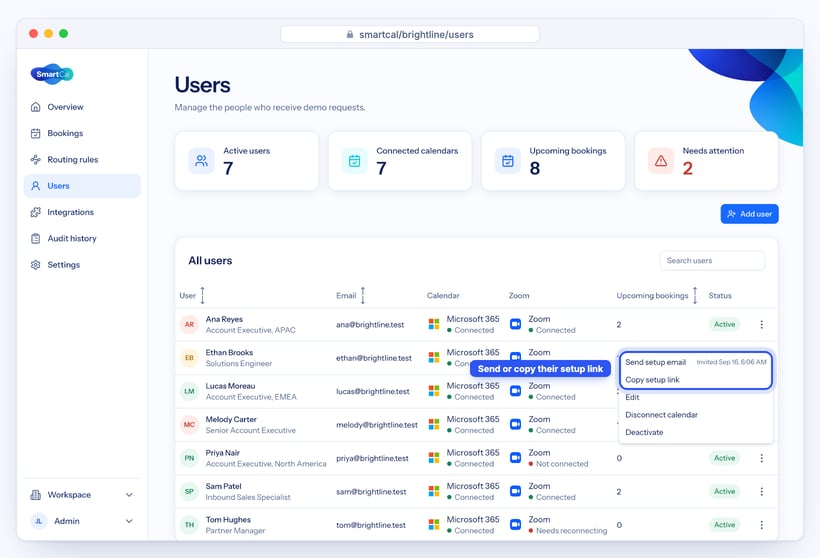Screen dimensions: 820x558
Task: Click Active status badge for Tom Hughes
Action: click(724, 525)
